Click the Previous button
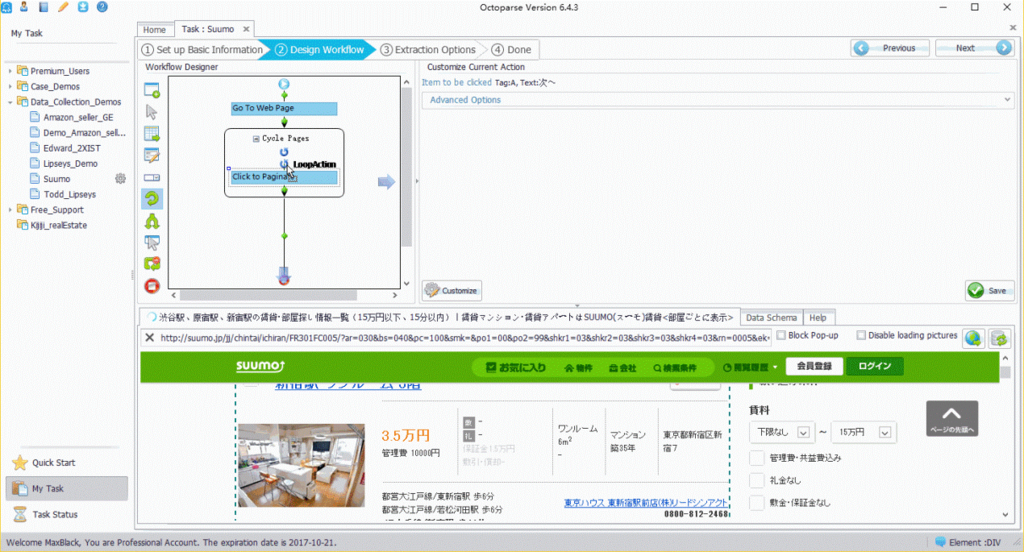 (889, 48)
